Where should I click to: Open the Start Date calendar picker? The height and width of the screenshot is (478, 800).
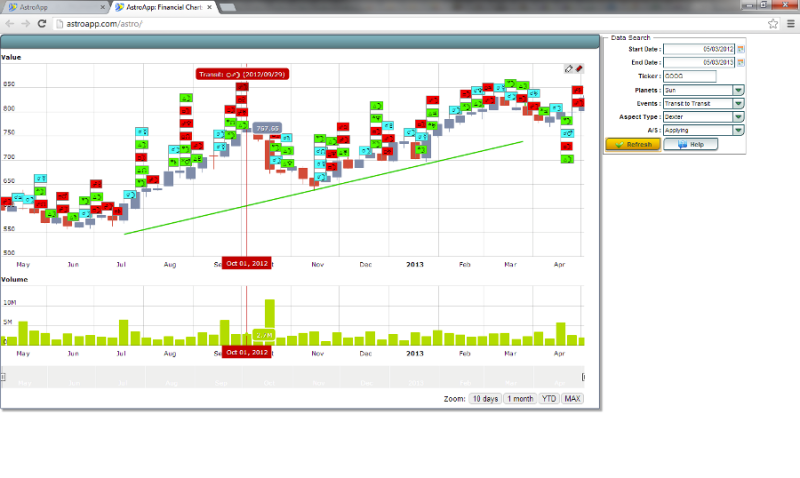coord(741,49)
